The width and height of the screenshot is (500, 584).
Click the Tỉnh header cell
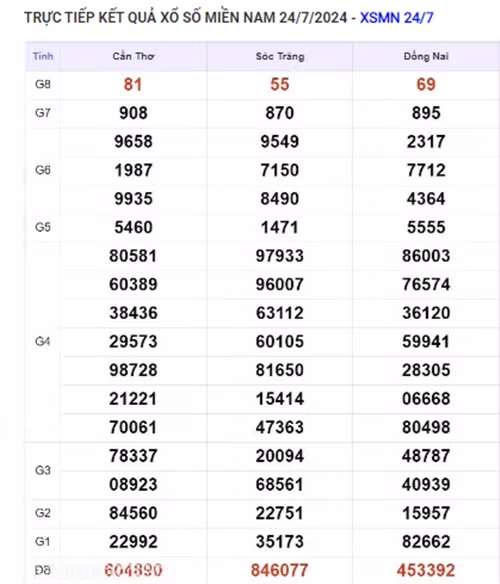43,56
